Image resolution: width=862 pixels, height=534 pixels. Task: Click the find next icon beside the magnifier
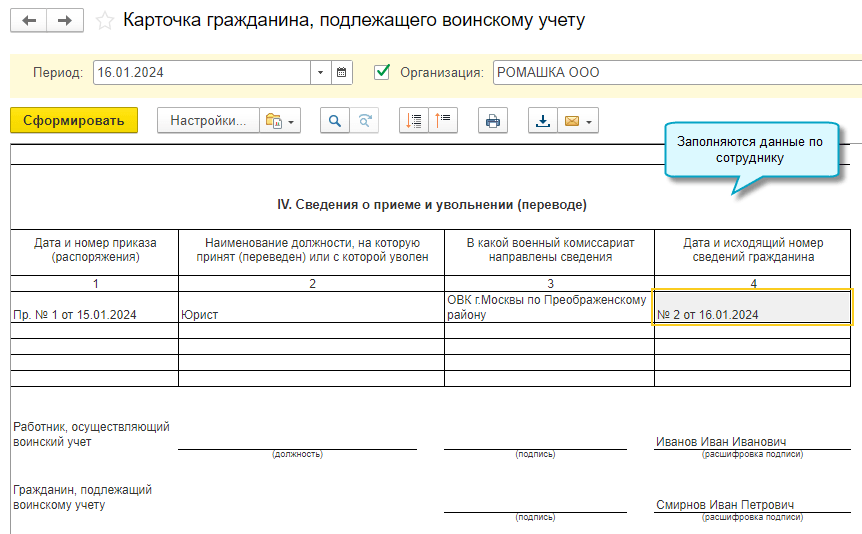pos(365,121)
